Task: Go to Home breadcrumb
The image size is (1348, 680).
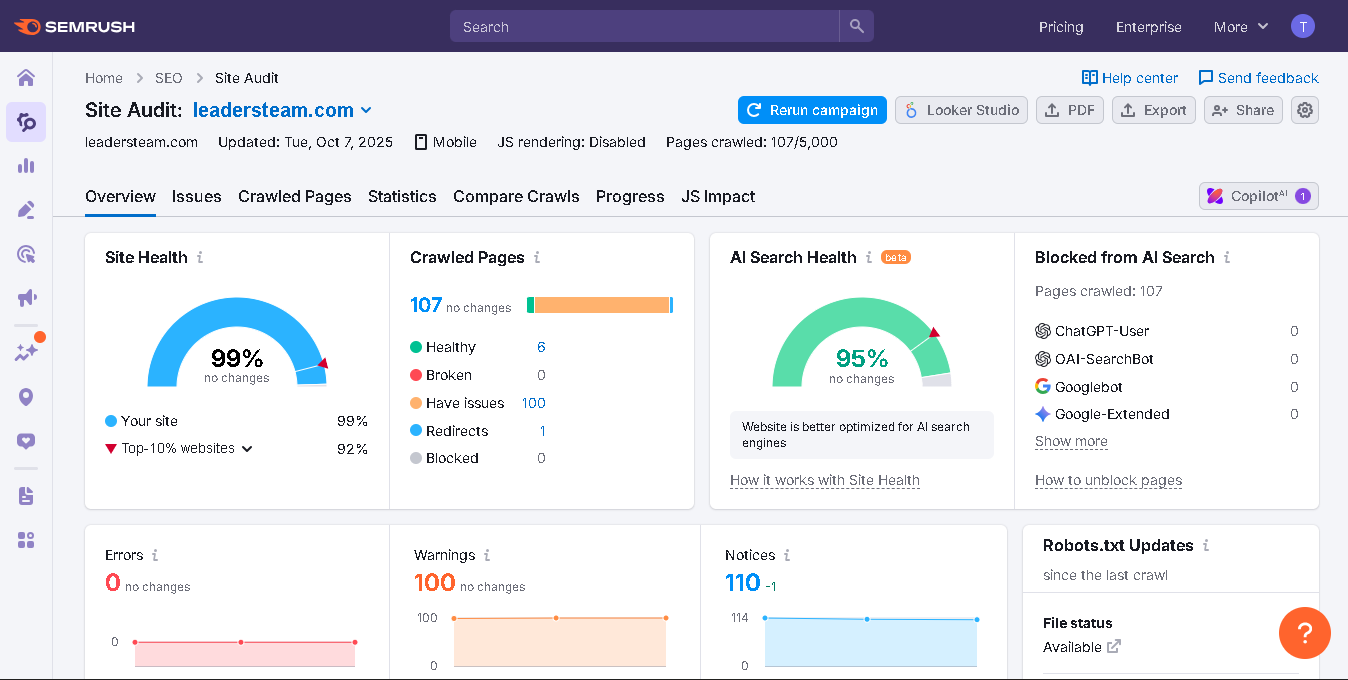Action: pos(104,78)
